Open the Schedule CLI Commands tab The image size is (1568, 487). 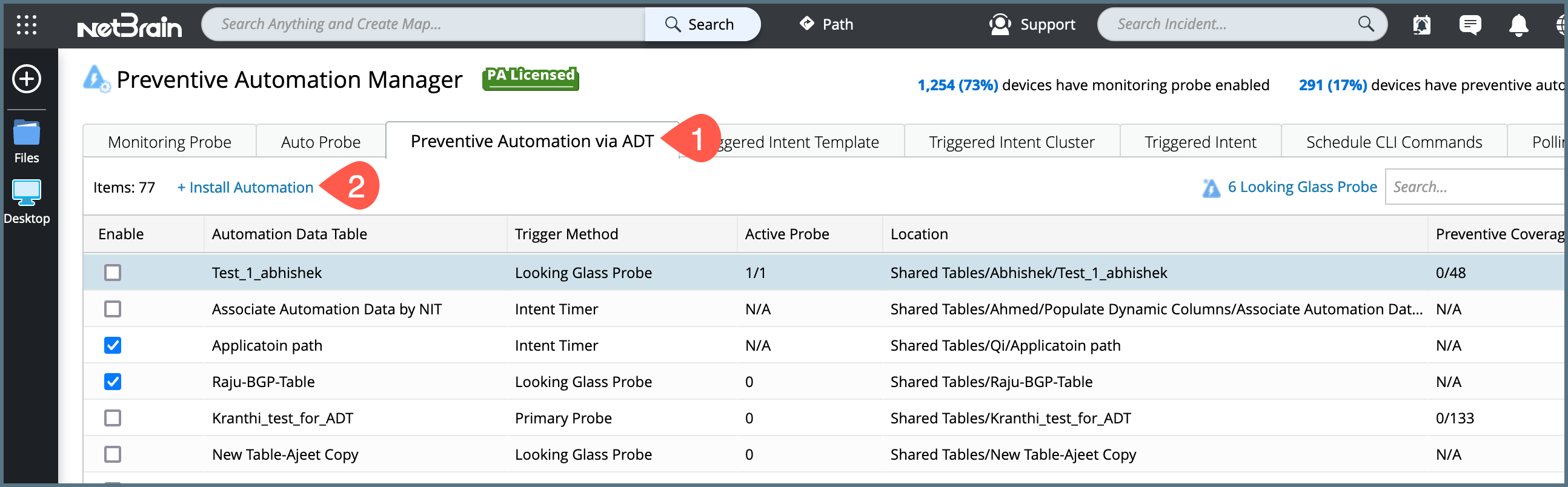coord(1394,142)
